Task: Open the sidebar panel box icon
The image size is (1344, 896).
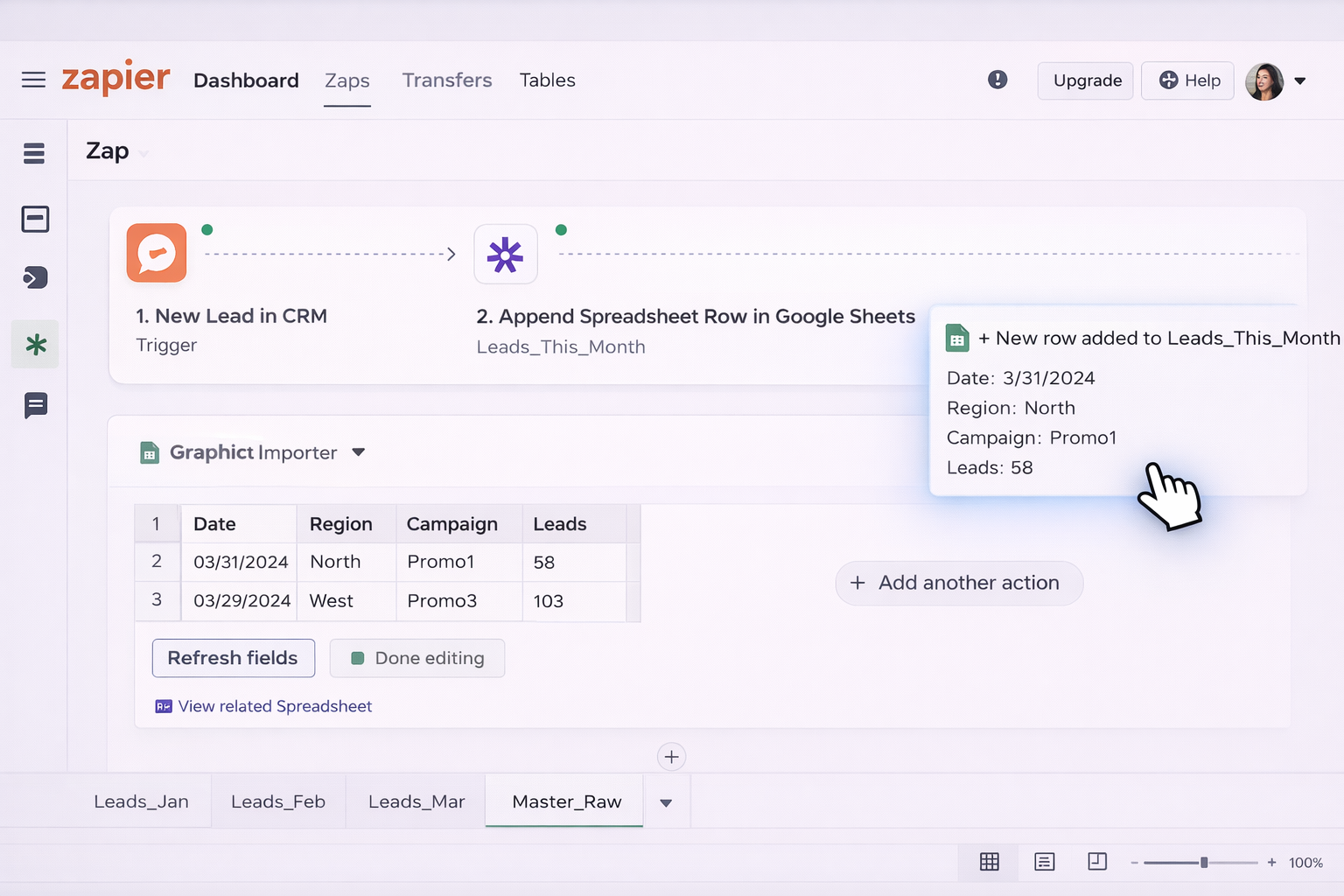Action: pos(35,219)
